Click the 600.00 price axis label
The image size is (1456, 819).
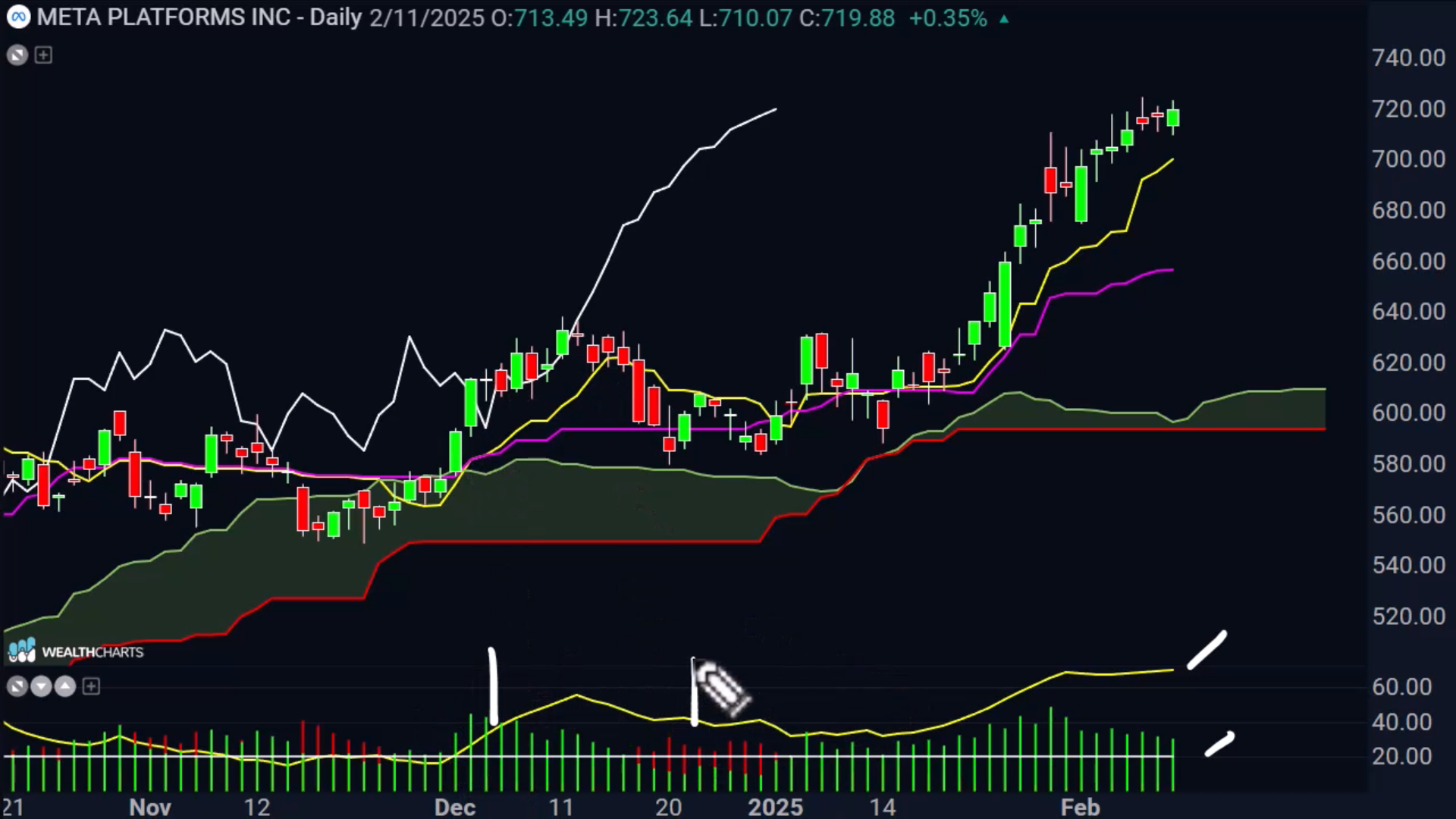(x=1408, y=413)
